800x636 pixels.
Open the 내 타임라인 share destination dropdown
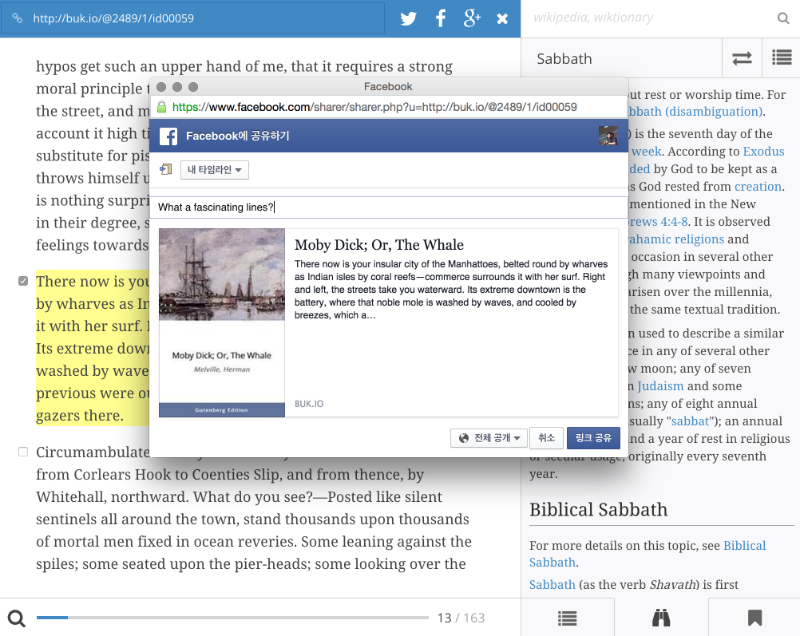click(214, 170)
